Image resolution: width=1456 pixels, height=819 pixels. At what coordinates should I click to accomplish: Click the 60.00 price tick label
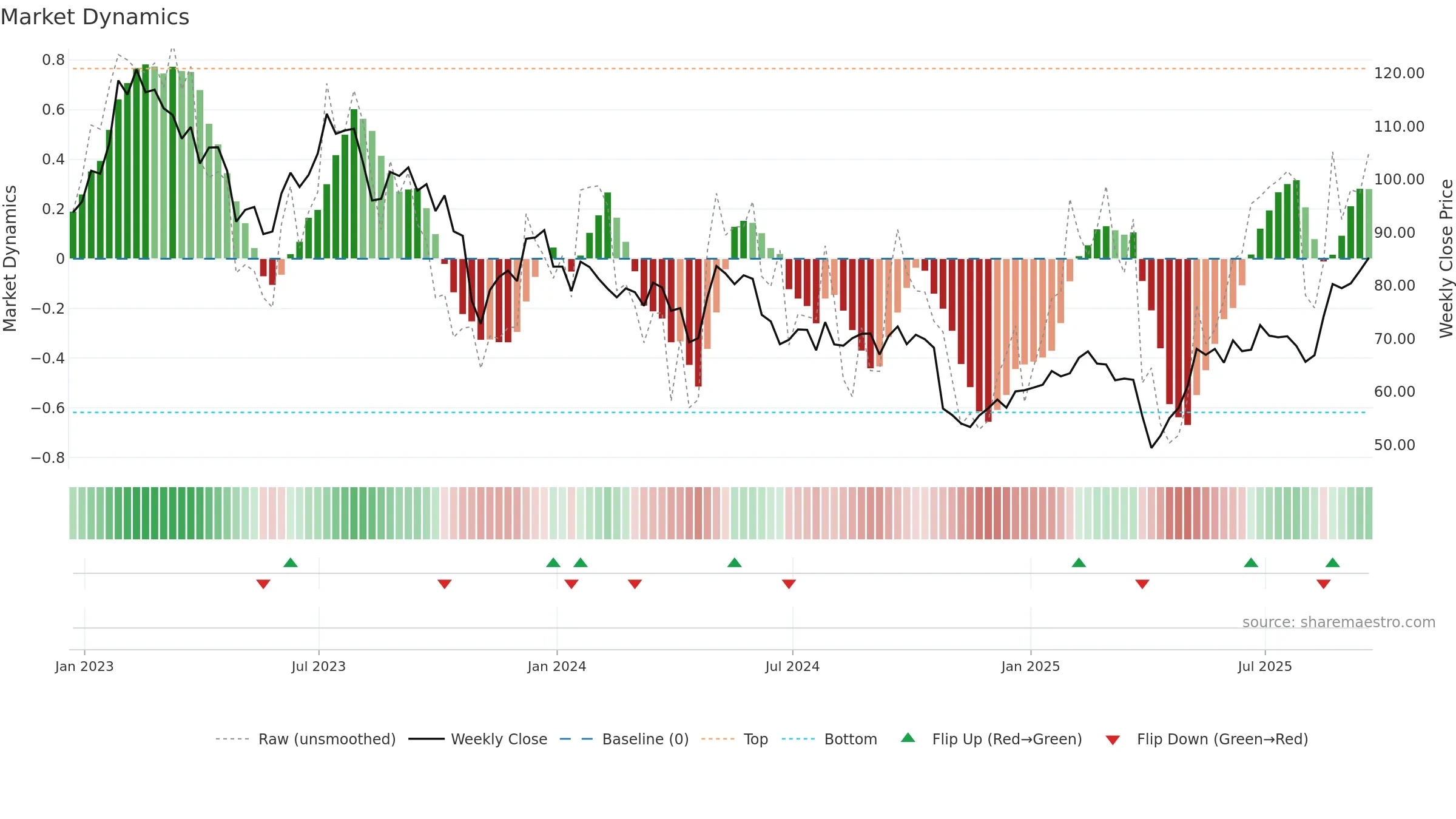[x=1395, y=392]
